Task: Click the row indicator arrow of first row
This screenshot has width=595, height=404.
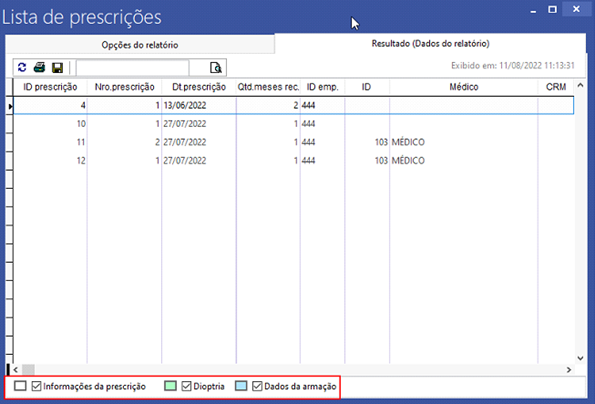Action: tap(10, 106)
